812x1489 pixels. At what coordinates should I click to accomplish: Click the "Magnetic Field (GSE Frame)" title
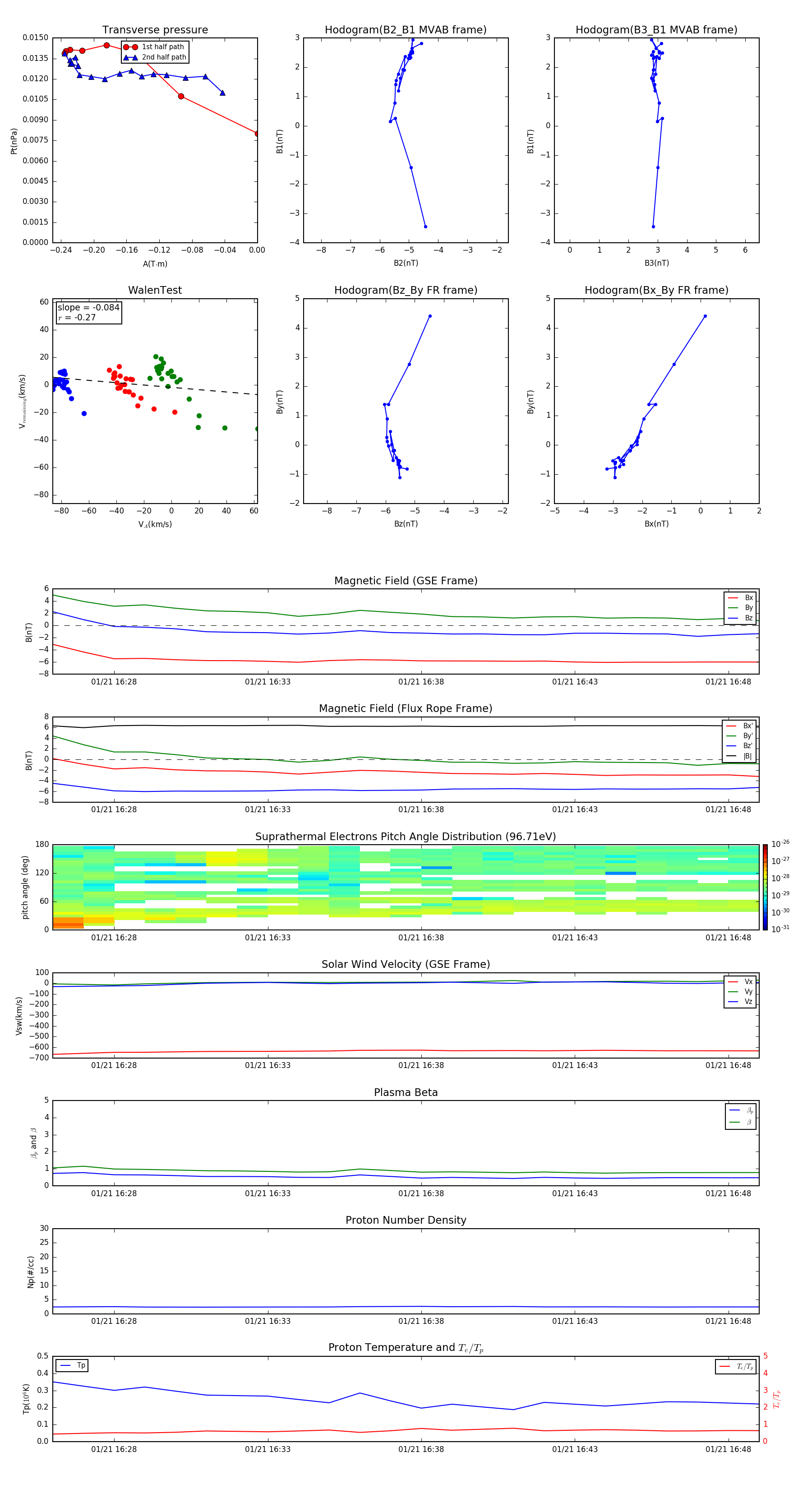406,581
